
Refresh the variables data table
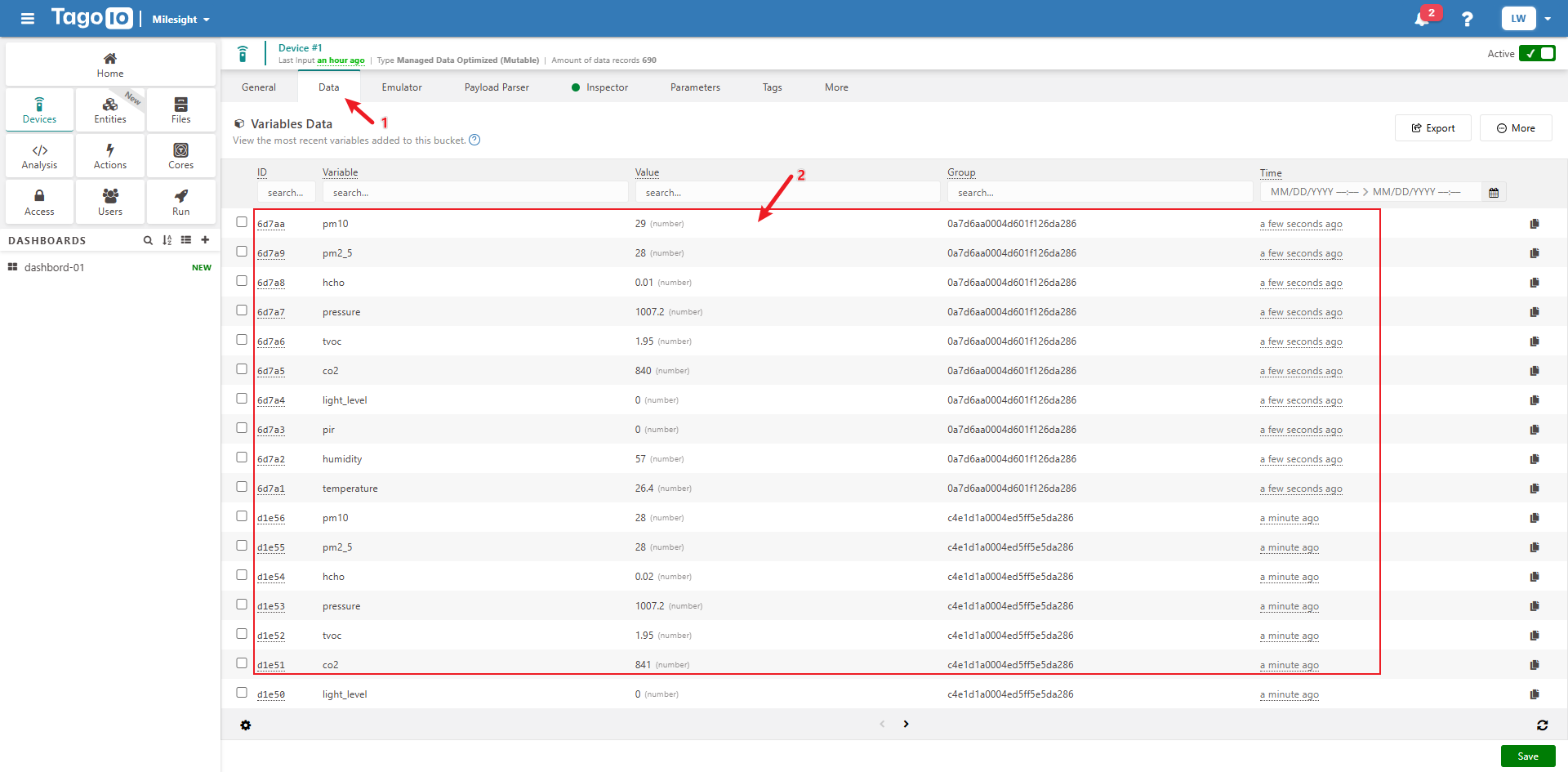[x=1542, y=725]
